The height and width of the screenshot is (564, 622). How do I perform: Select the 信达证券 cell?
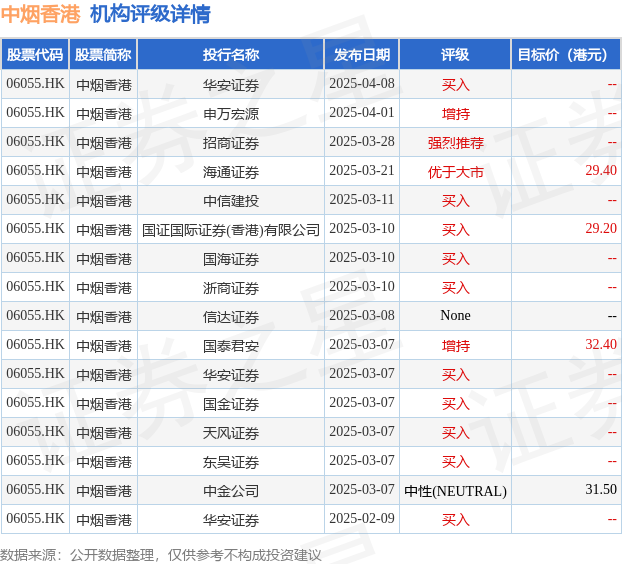click(231, 317)
